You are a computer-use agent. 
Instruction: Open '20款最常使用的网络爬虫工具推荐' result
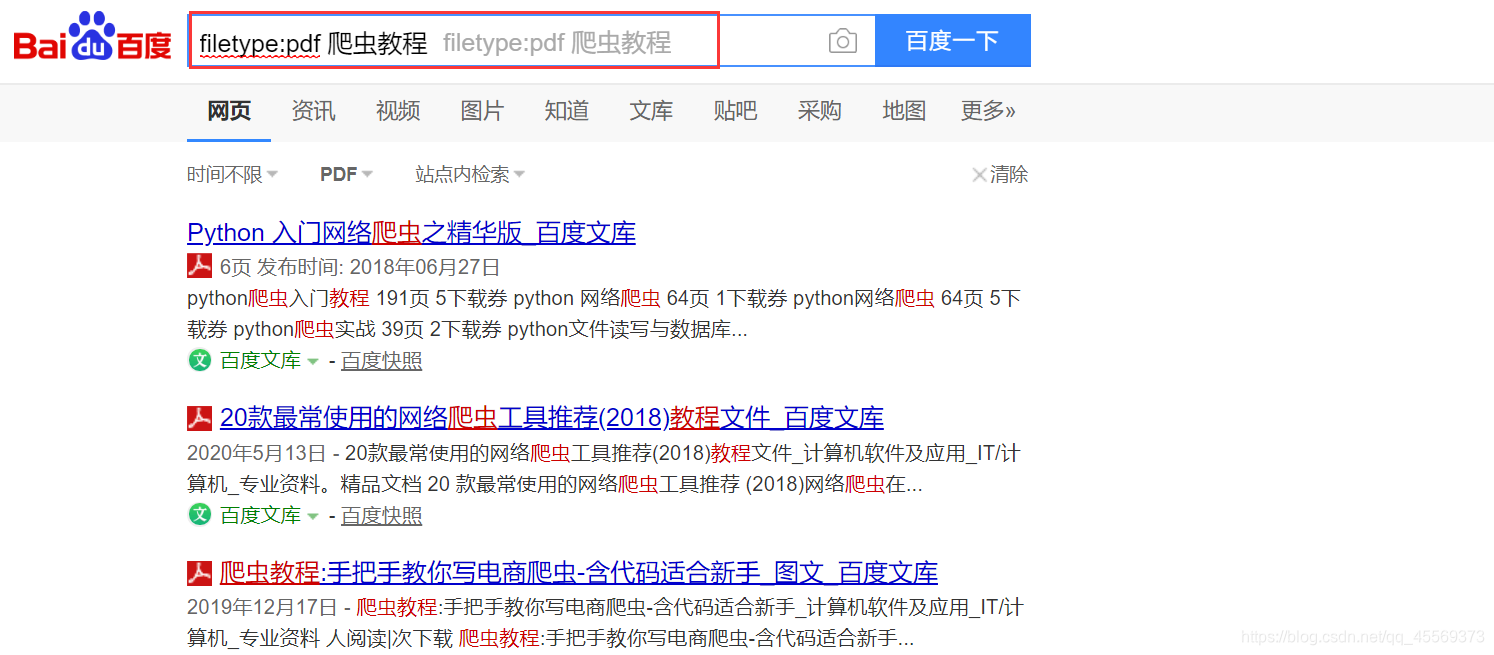pos(552,417)
